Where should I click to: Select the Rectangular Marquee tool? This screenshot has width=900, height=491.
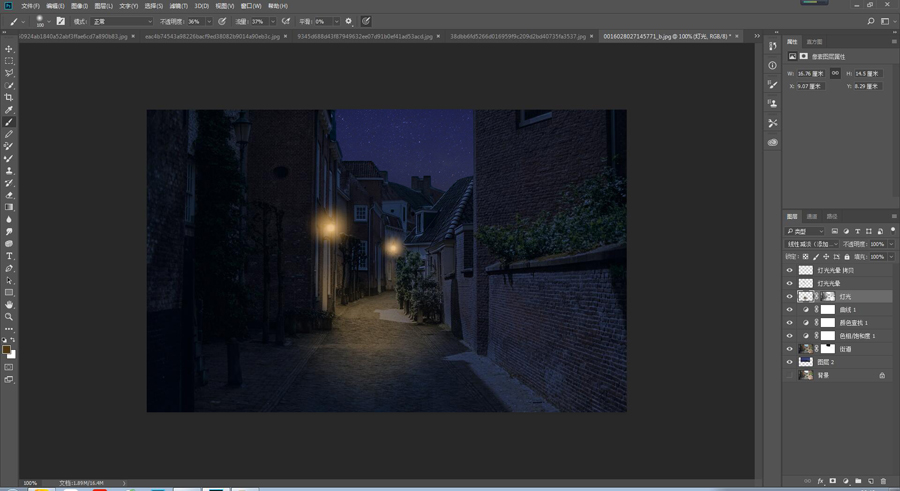pyautogui.click(x=9, y=61)
